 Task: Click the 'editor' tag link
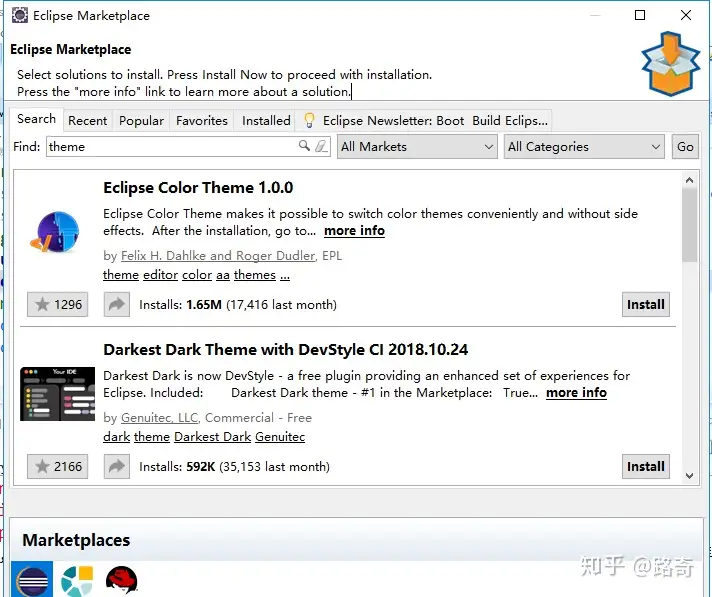tap(160, 275)
